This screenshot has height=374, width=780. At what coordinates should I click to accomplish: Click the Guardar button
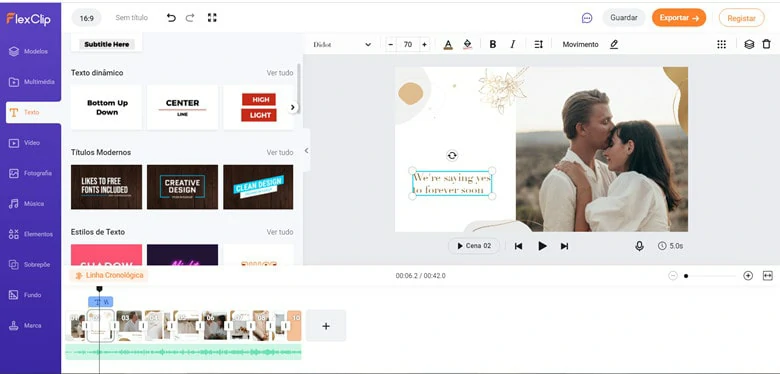click(x=624, y=17)
